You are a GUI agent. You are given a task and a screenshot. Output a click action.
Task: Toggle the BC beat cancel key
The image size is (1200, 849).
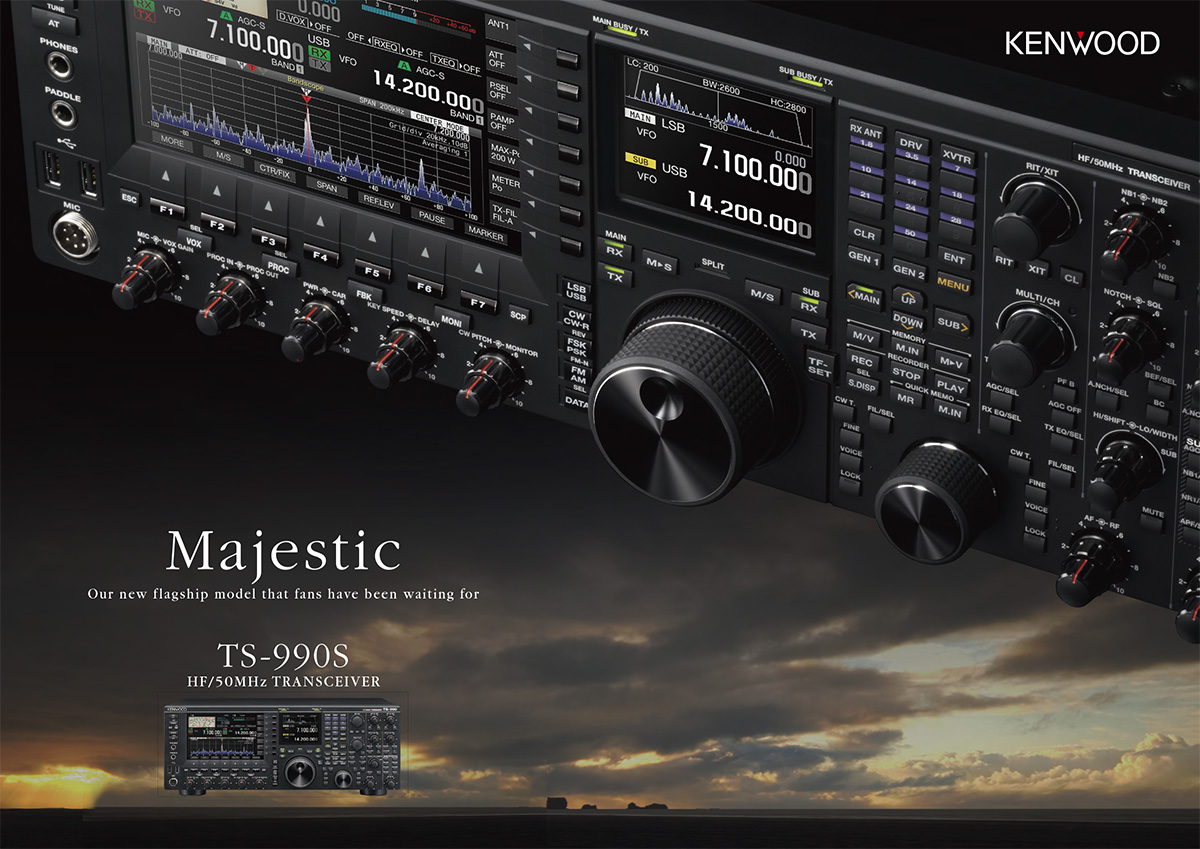point(1158,413)
